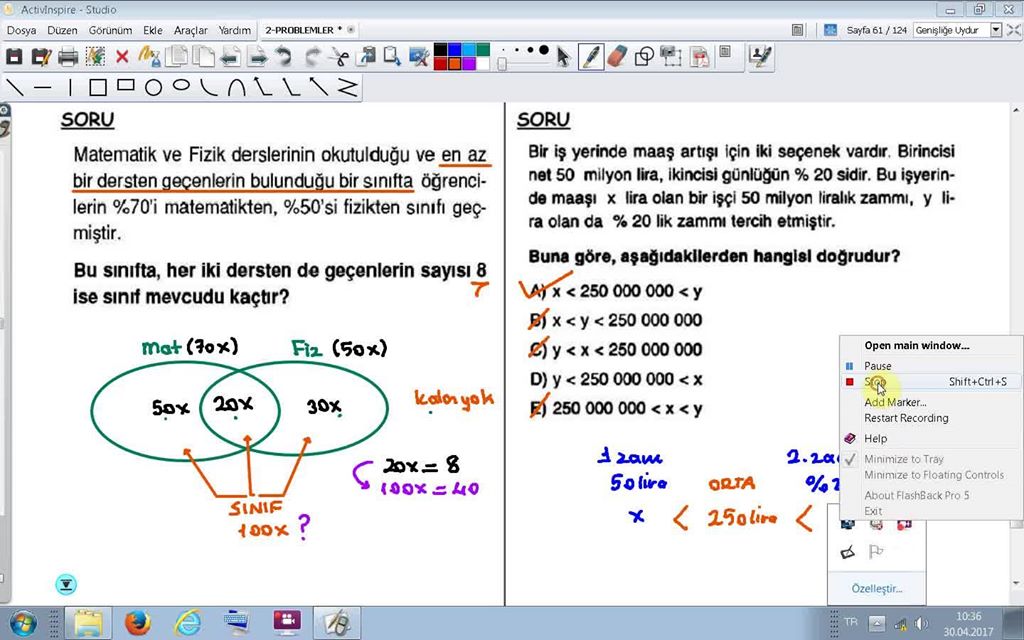1024x640 pixels.
Task: Go to the previous page with the left arrow
Action: point(229,57)
